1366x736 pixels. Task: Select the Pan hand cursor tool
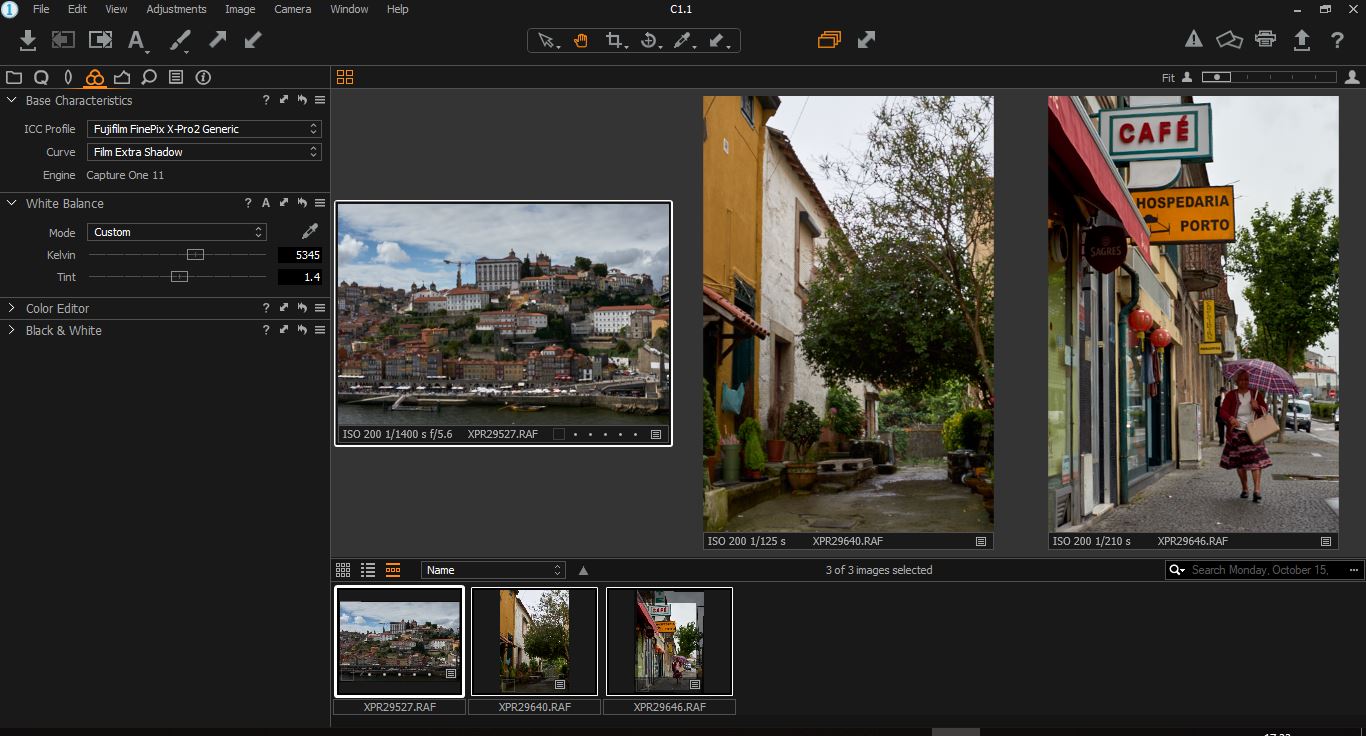[x=580, y=40]
